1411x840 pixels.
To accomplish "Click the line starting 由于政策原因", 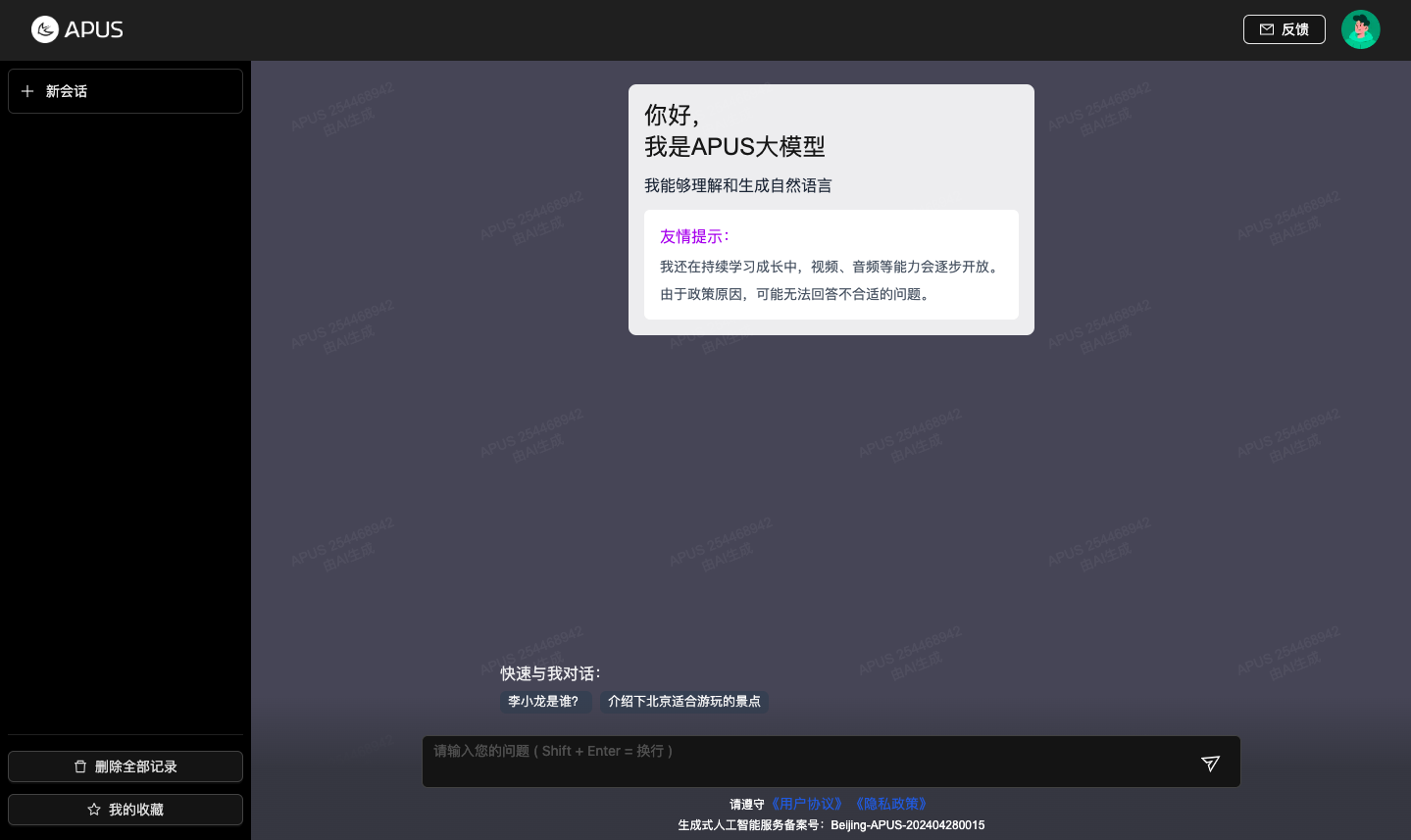I will coord(797,294).
